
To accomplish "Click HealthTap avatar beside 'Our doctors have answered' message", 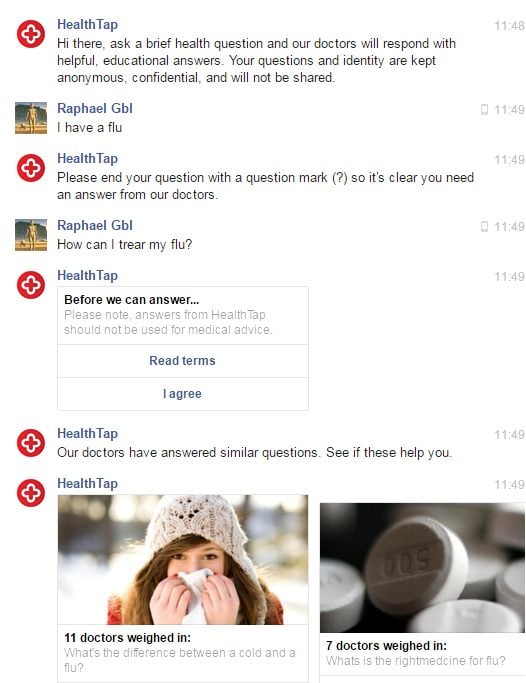I will 30,443.
